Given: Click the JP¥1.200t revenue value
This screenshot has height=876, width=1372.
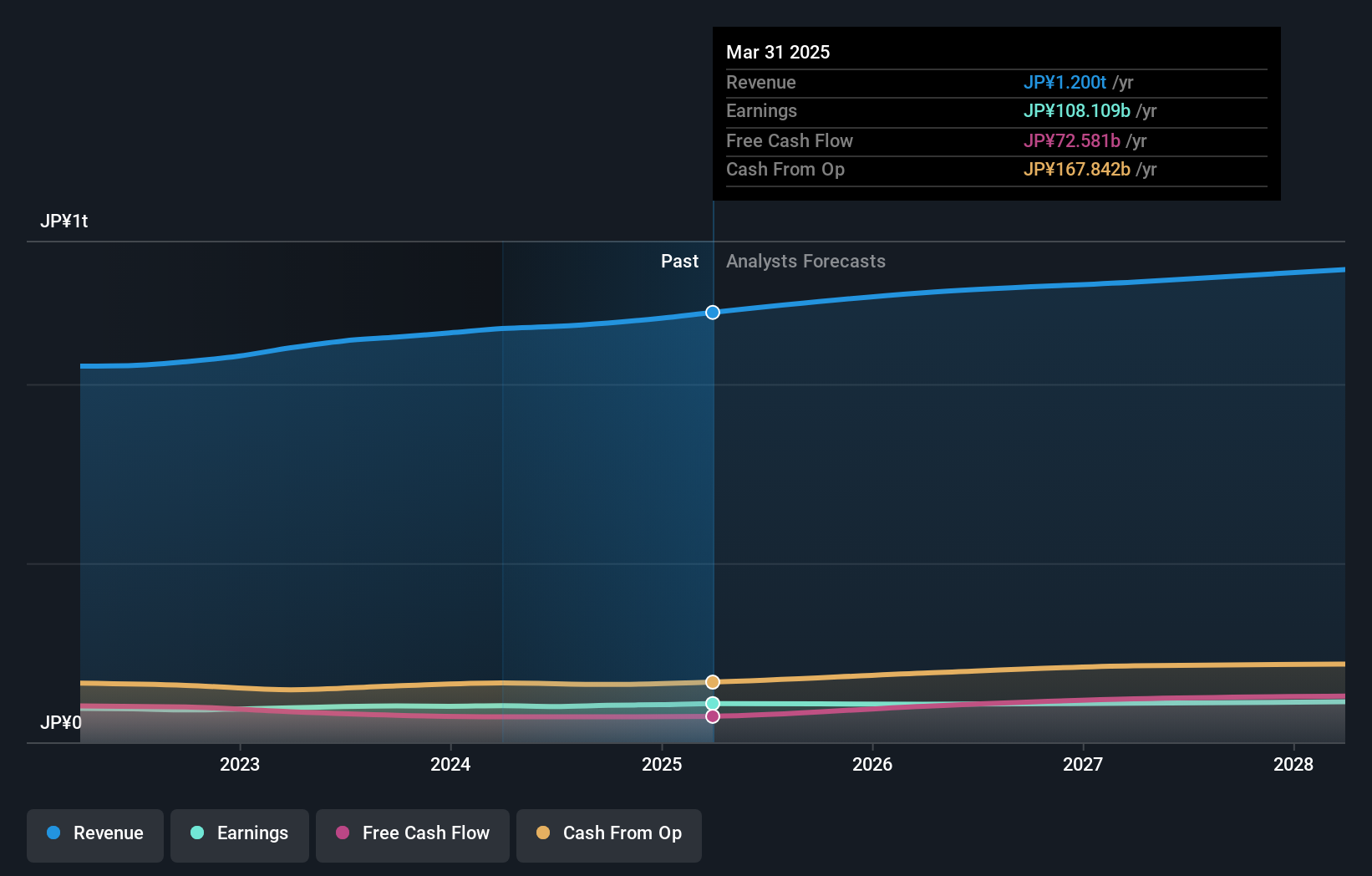Looking at the screenshot, I should click(x=1065, y=83).
